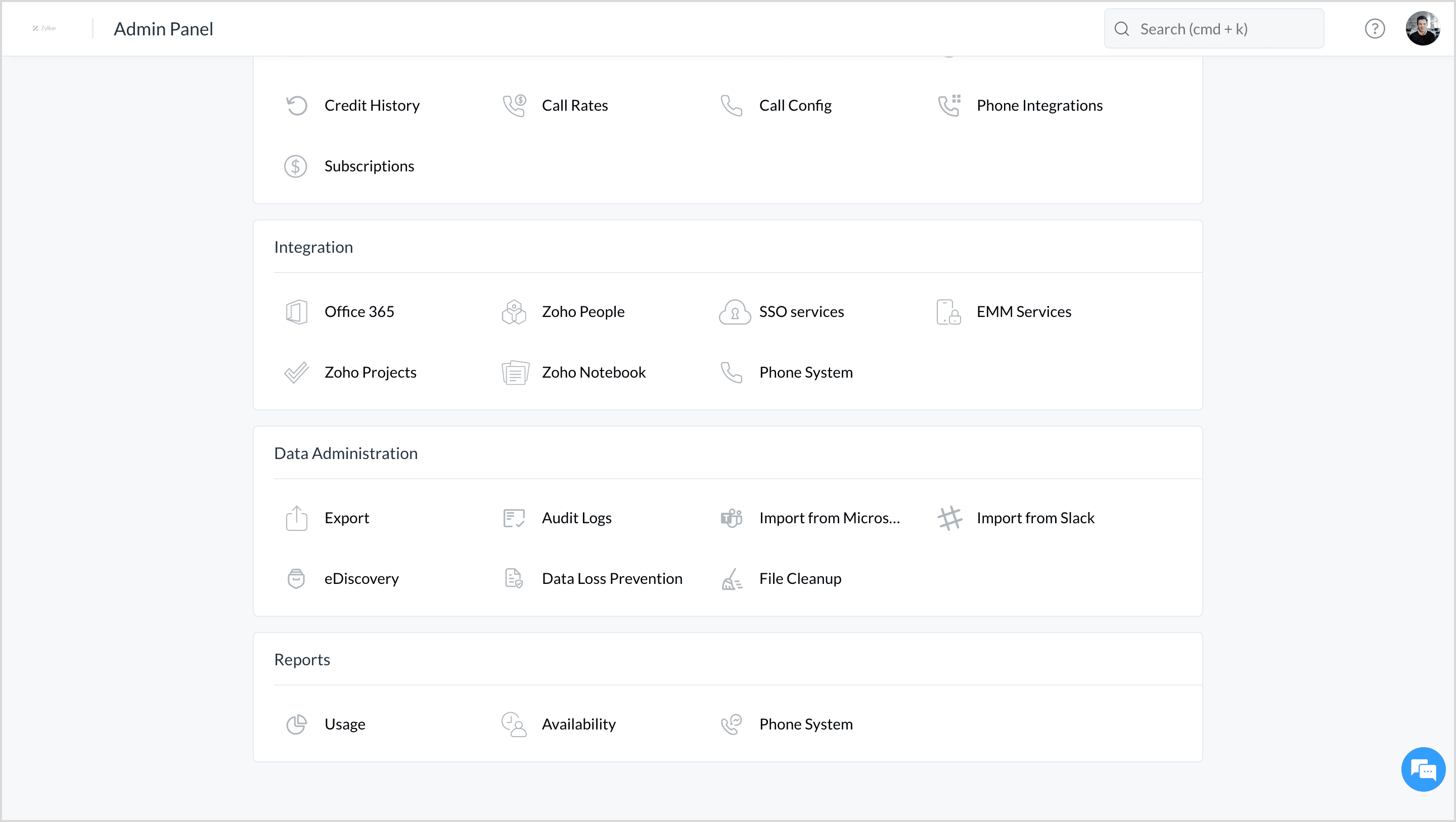This screenshot has height=822, width=1456.
Task: Click the Zoho Notebook icon
Action: (x=515, y=373)
